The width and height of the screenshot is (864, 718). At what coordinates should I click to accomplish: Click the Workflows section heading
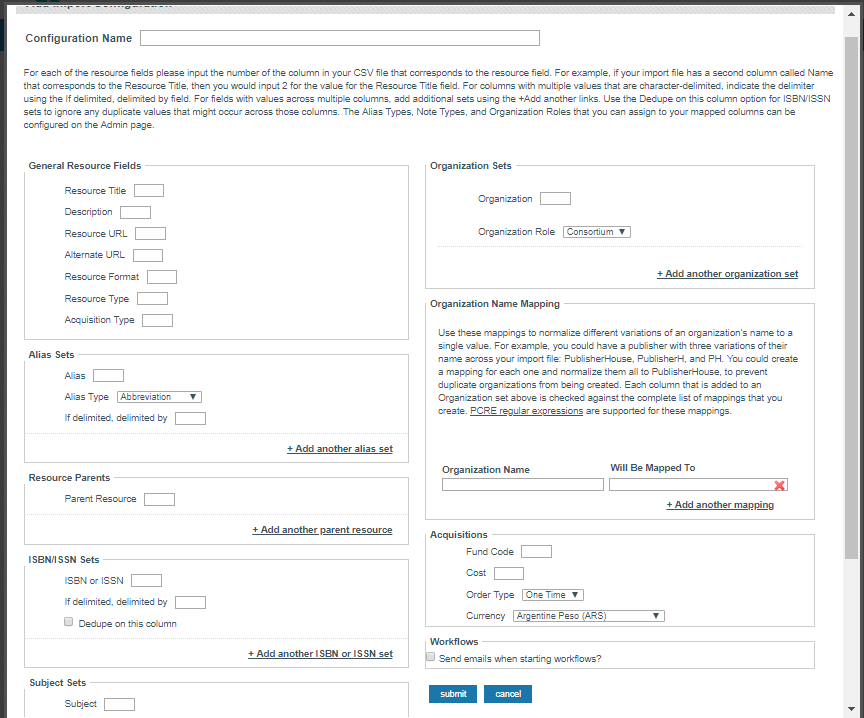(454, 641)
